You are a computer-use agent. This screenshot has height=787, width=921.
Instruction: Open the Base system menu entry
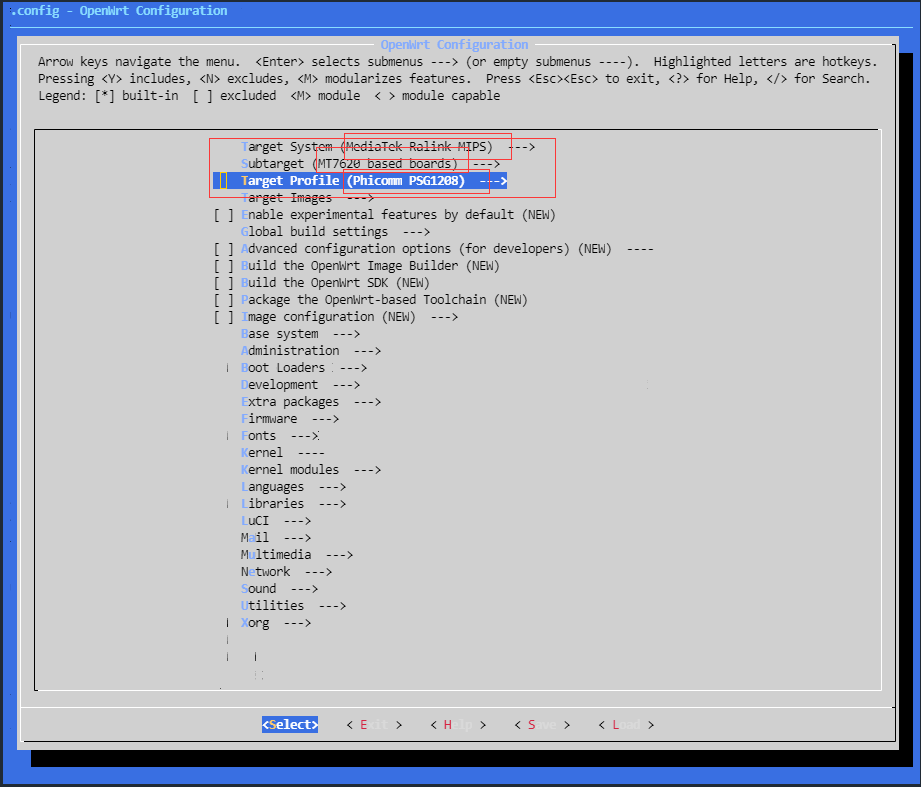300,334
